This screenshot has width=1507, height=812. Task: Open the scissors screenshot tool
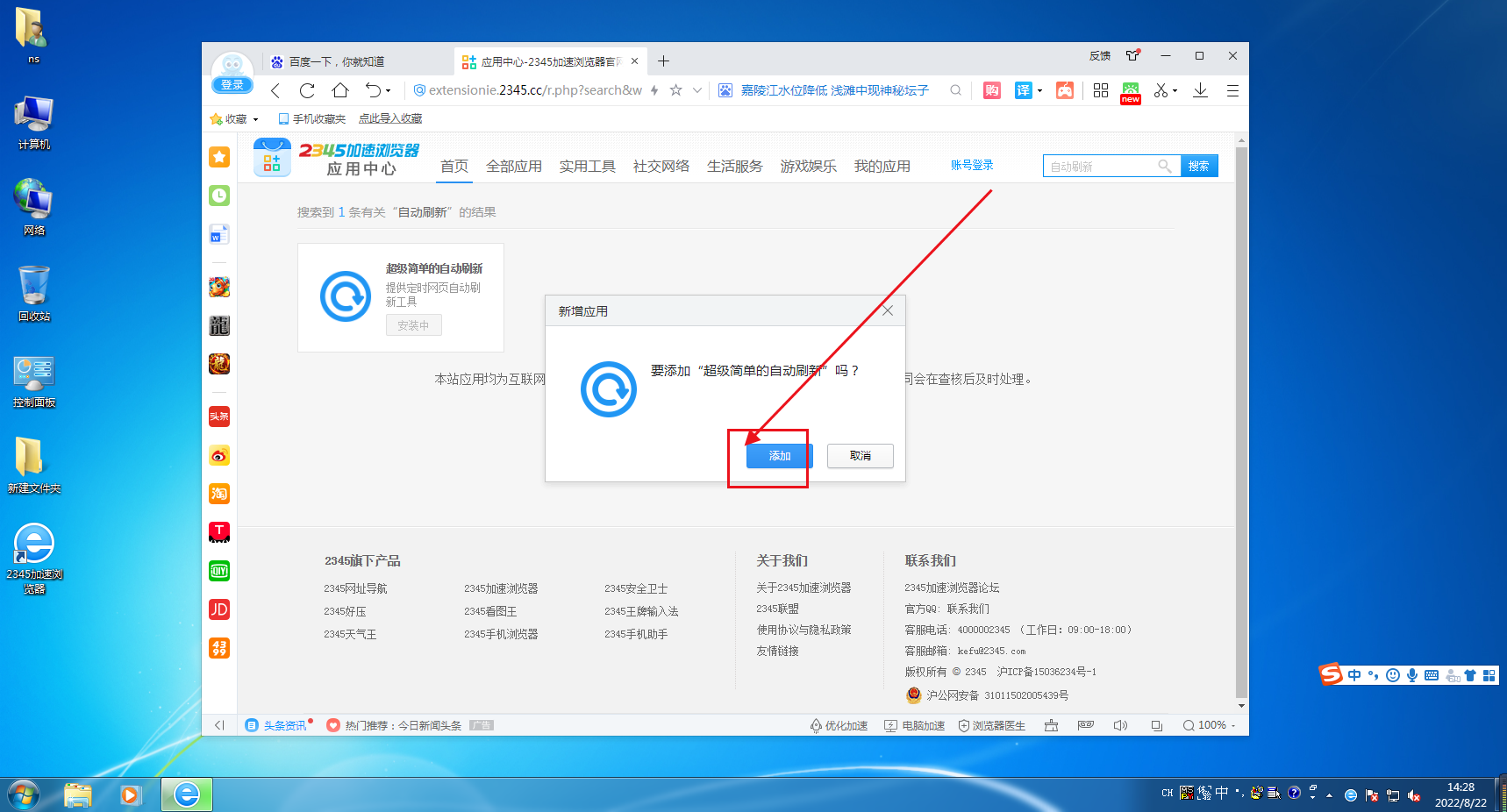tap(1161, 90)
